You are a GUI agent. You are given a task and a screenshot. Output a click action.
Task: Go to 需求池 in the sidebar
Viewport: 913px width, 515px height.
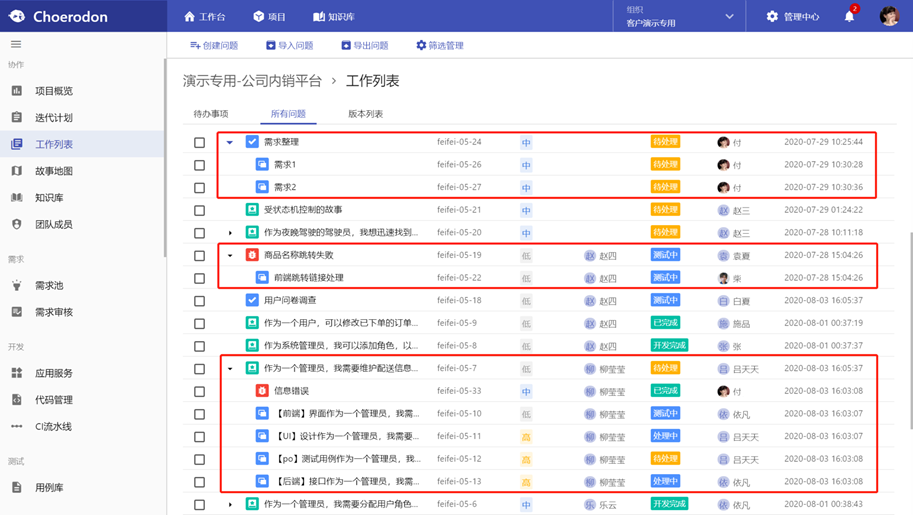pyautogui.click(x=48, y=286)
